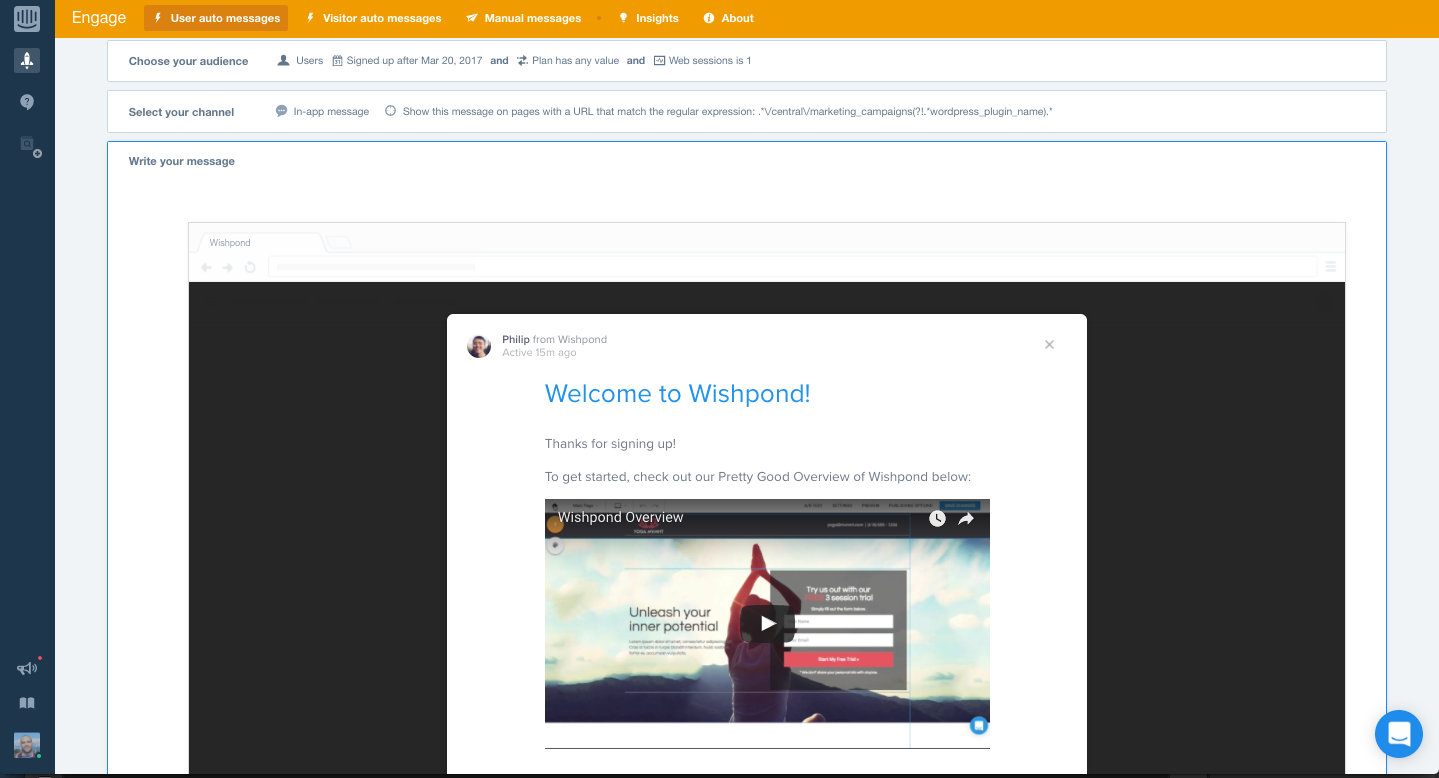Edit the Plan has any value filter
The width and height of the screenshot is (1439, 778).
[x=575, y=61]
